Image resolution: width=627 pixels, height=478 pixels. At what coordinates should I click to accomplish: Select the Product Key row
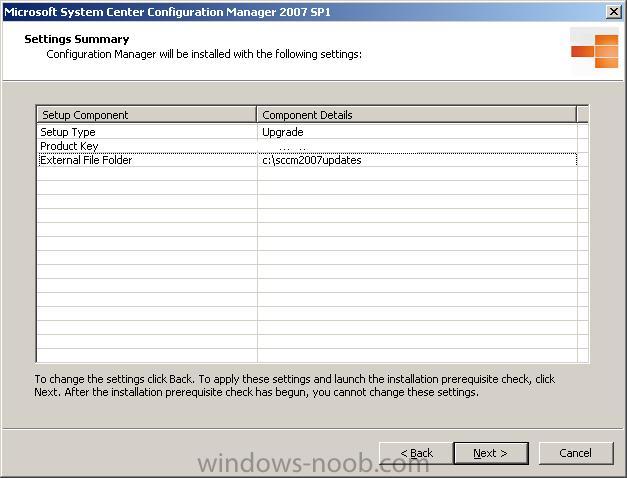pyautogui.click(x=307, y=146)
